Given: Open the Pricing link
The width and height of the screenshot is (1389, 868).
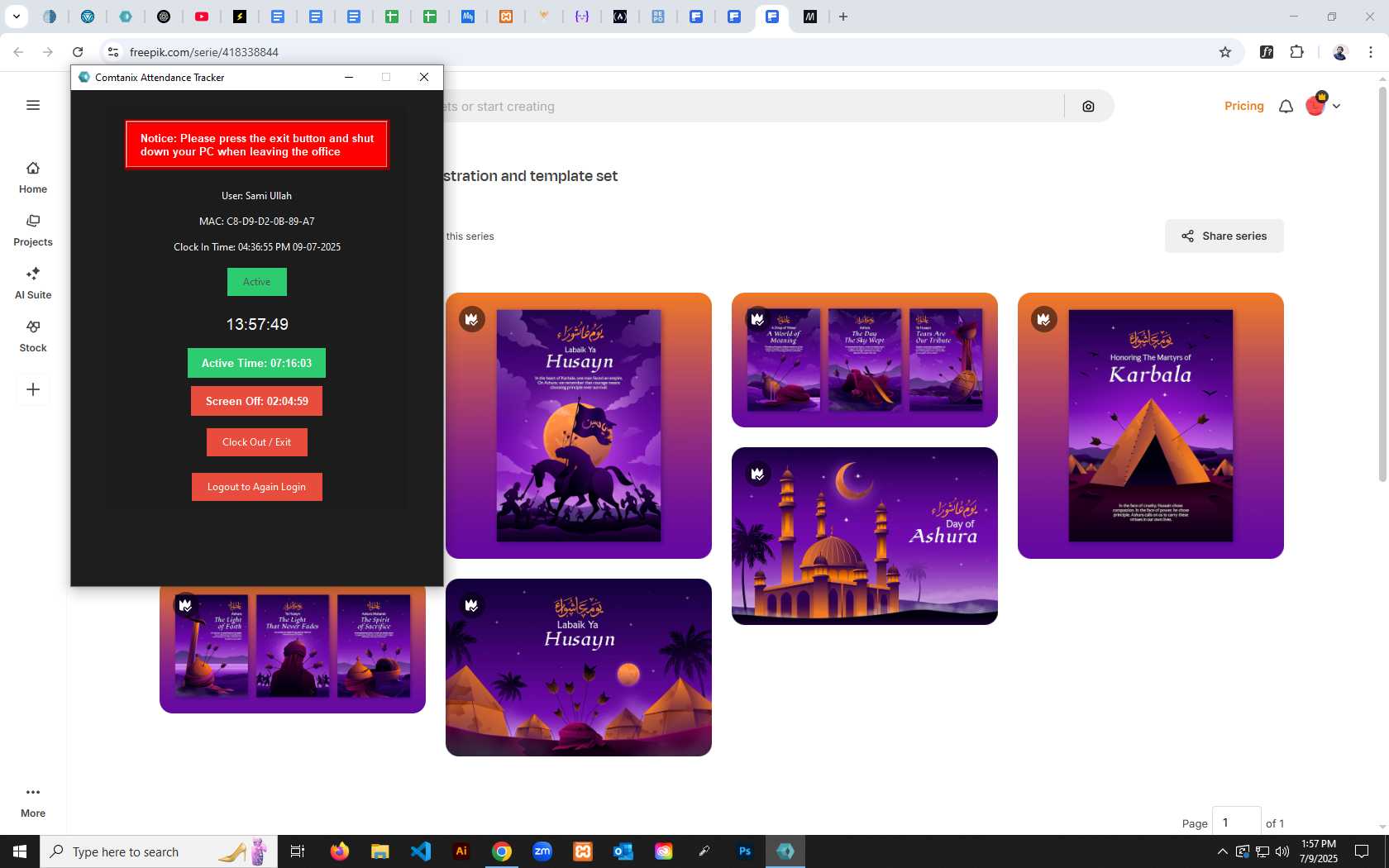Looking at the screenshot, I should 1243,106.
